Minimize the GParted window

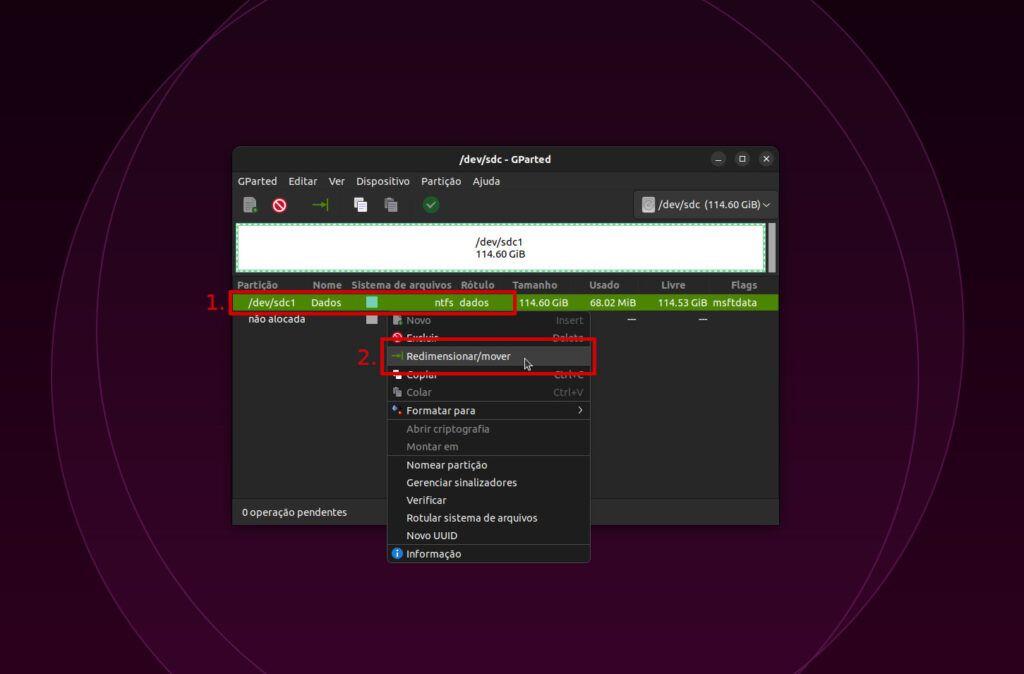click(718, 159)
